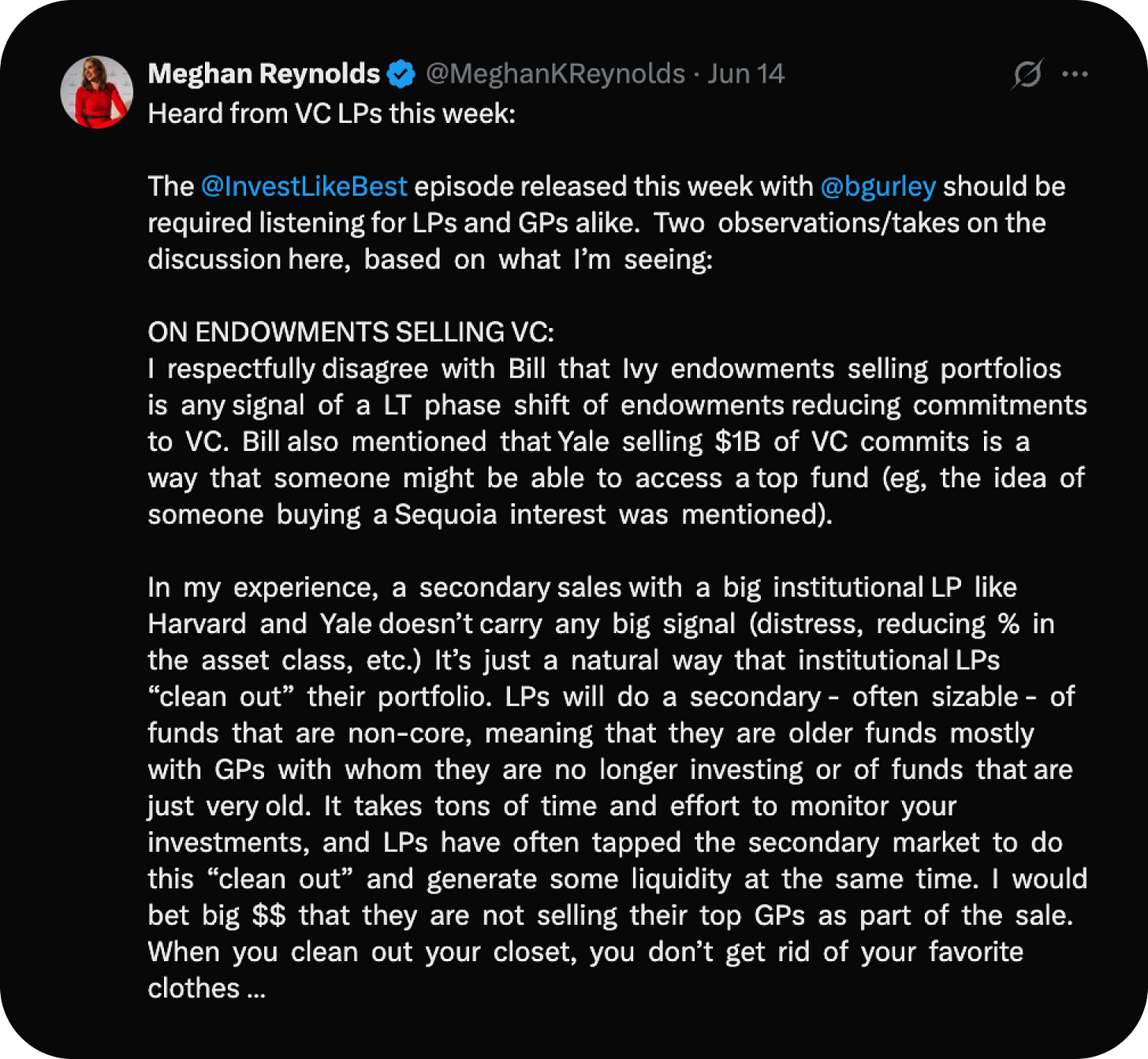Viewport: 1148px width, 1059px height.
Task: Click the 'Sequoia' word in the post
Action: pyautogui.click(x=445, y=515)
